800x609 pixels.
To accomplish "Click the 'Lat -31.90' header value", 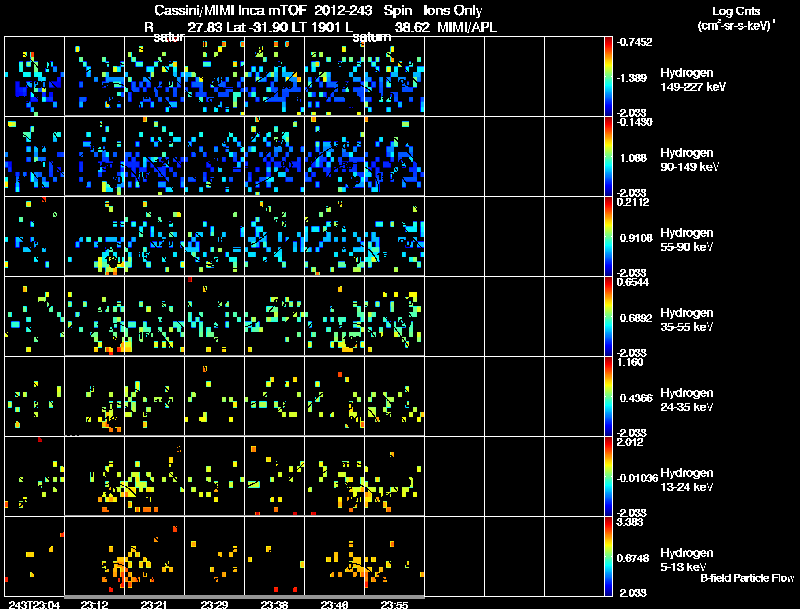I will (x=258, y=28).
